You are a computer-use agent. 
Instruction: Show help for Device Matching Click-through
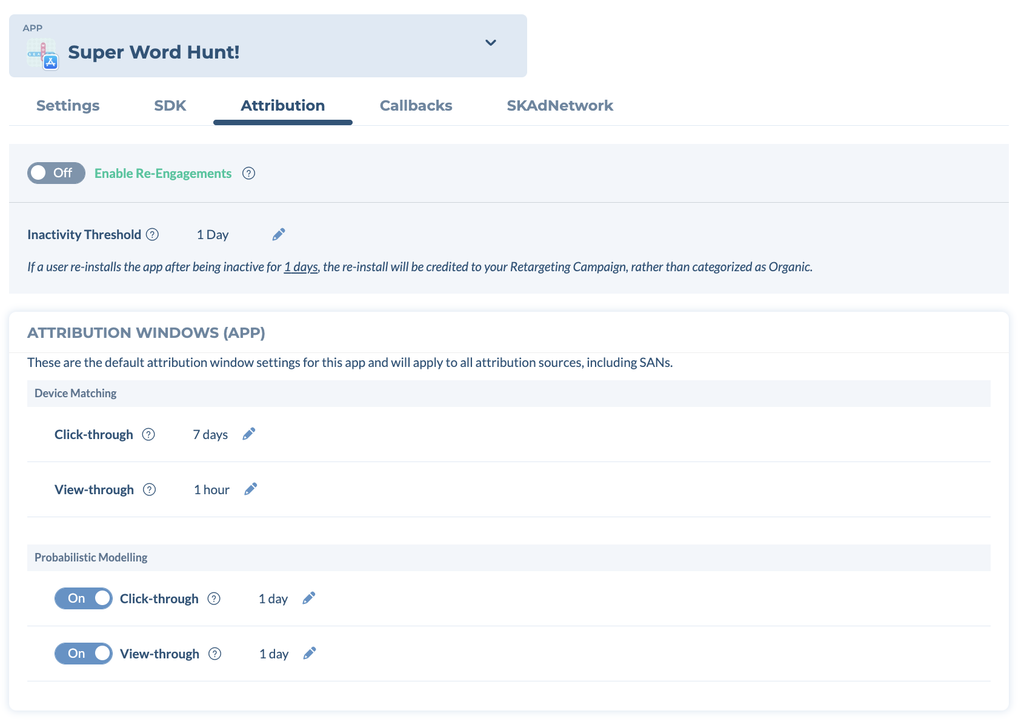149,434
